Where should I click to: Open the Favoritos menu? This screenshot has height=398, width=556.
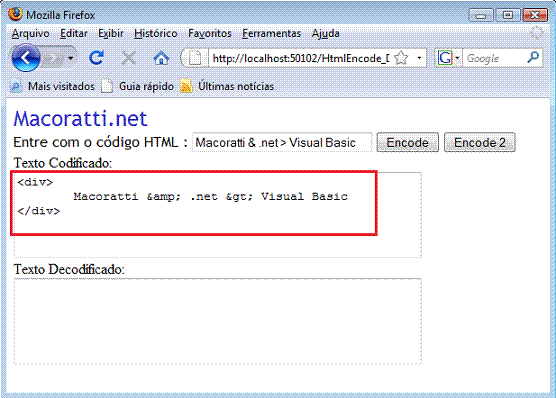210,33
